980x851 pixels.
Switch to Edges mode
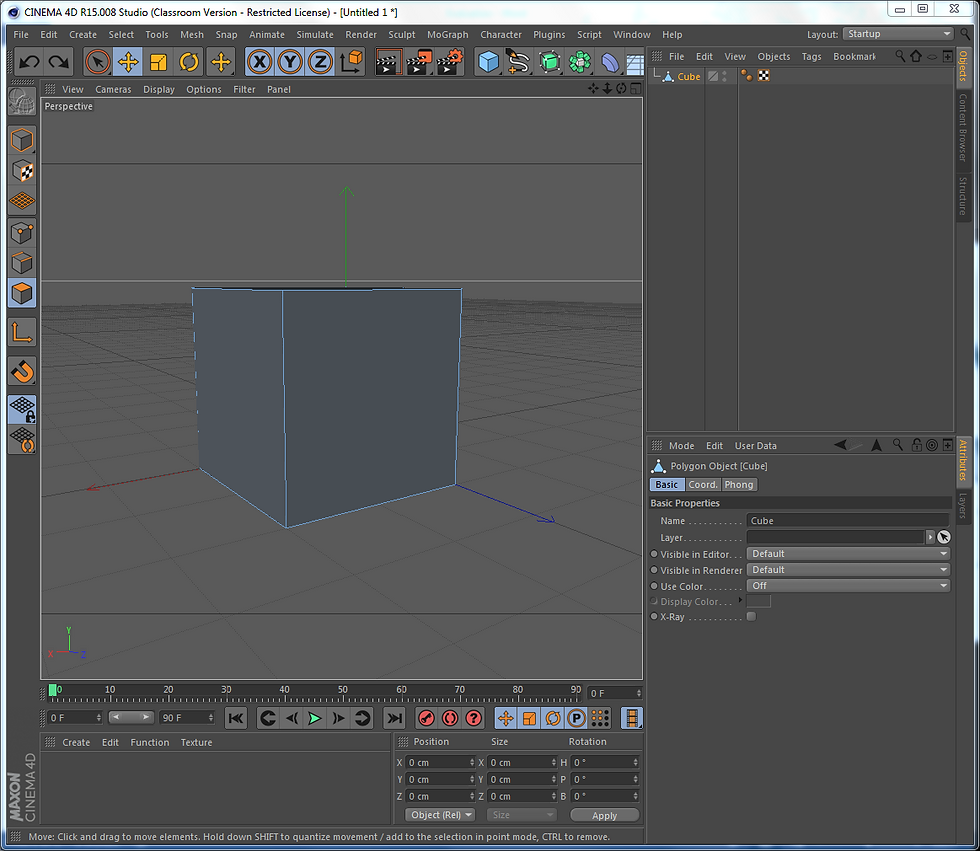click(22, 263)
